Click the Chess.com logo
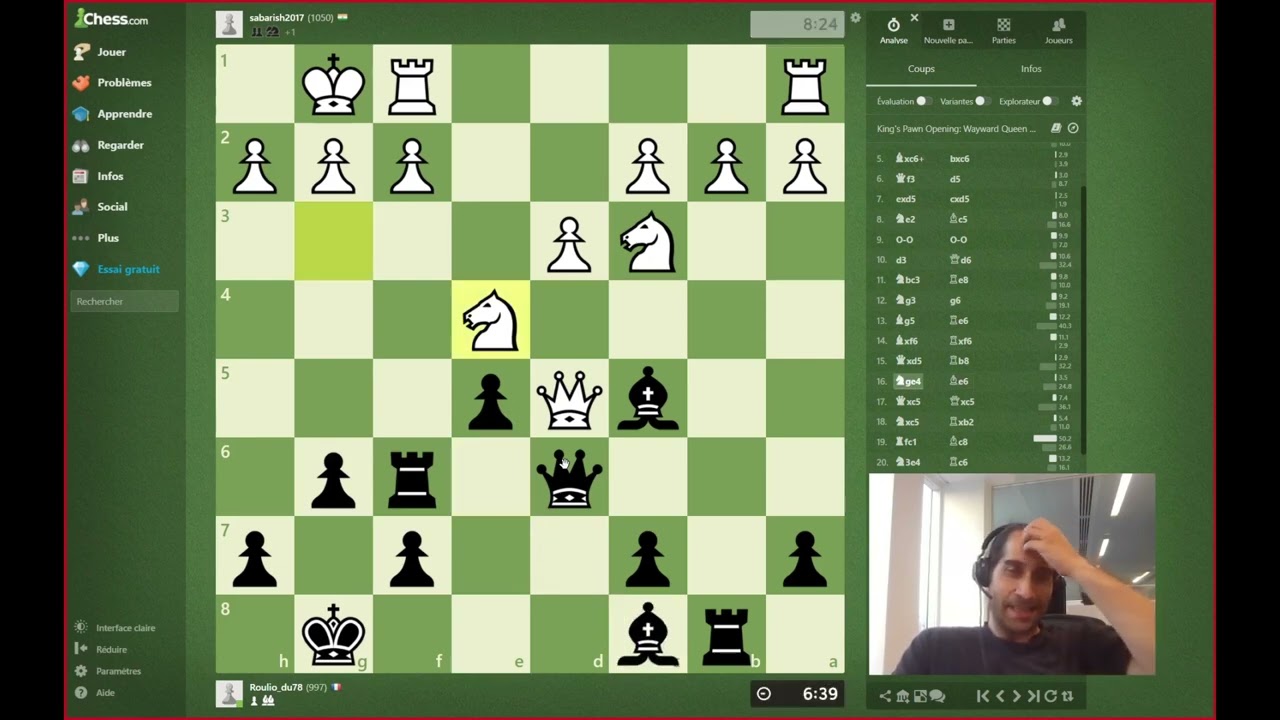 [x=111, y=19]
